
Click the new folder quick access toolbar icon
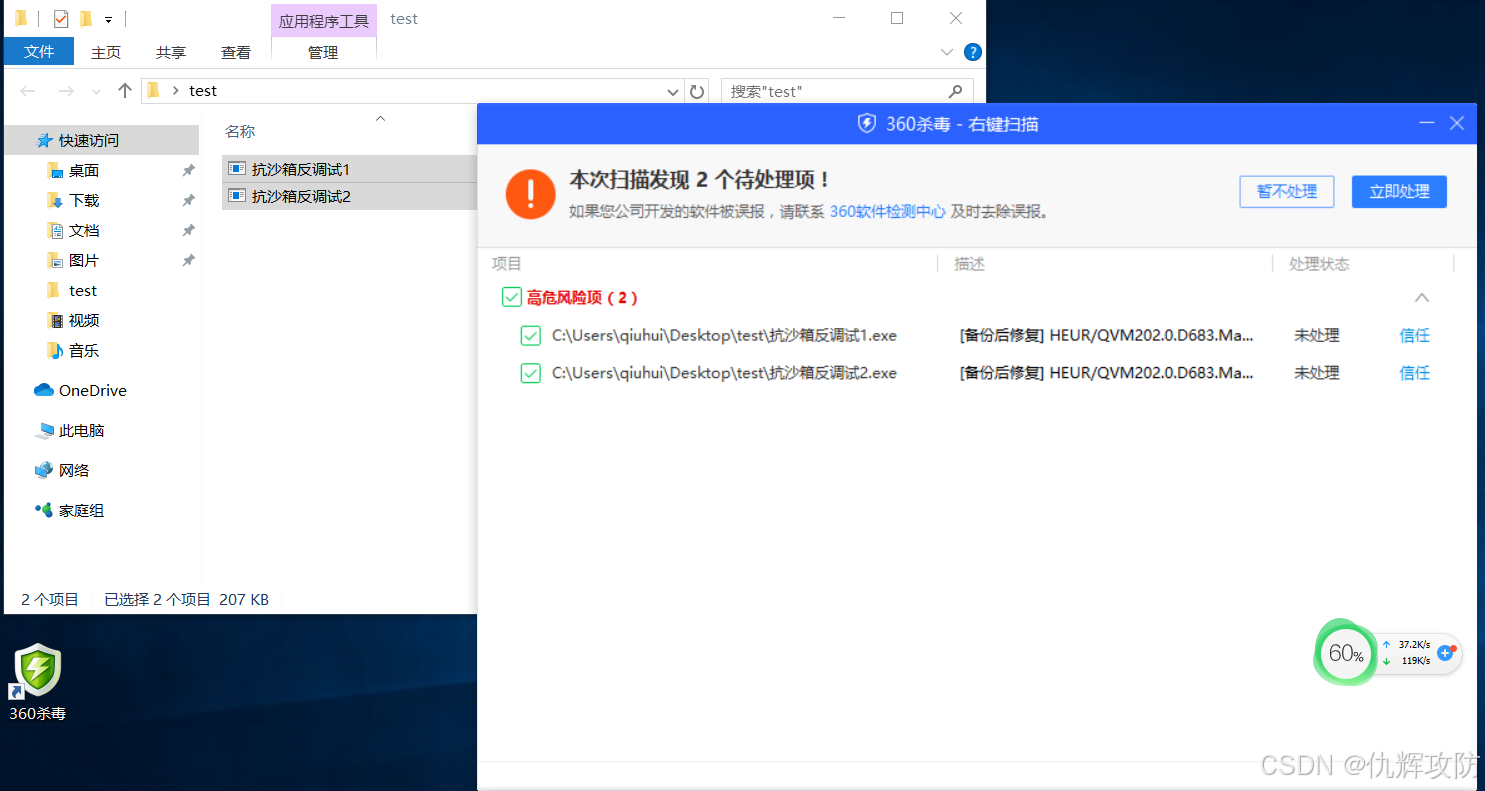85,19
